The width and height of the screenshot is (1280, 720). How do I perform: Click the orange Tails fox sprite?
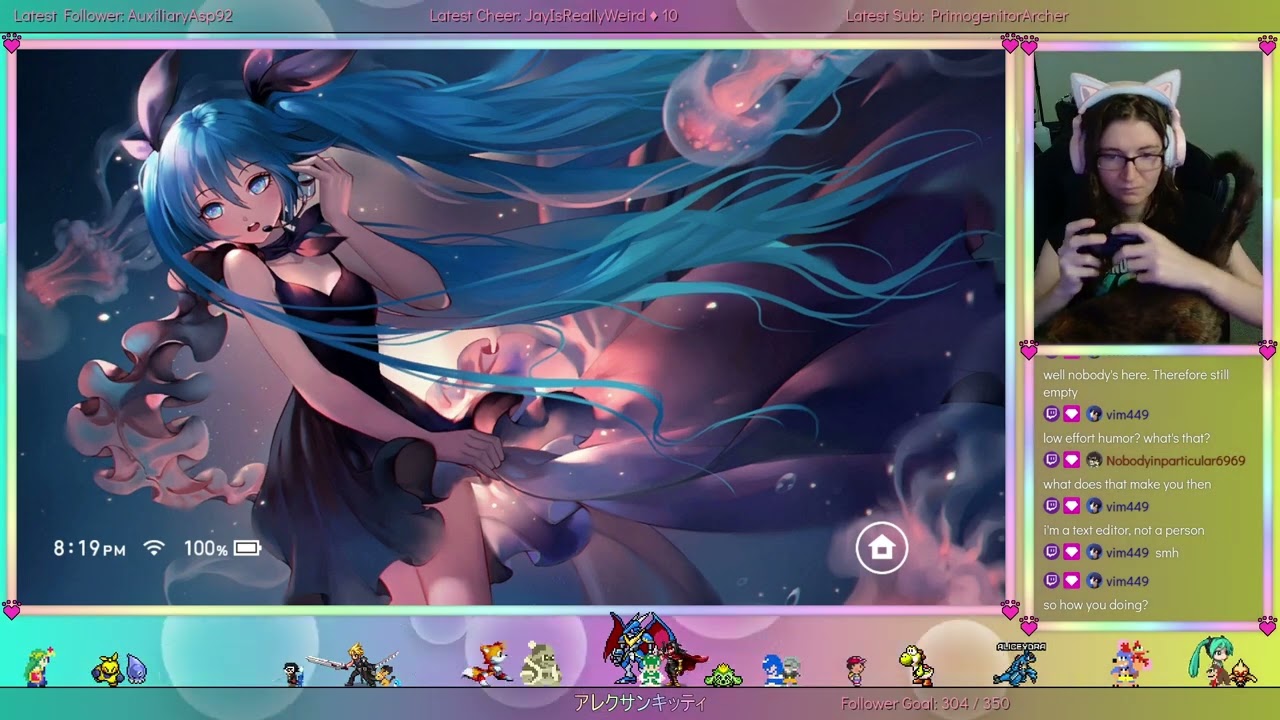tap(489, 663)
